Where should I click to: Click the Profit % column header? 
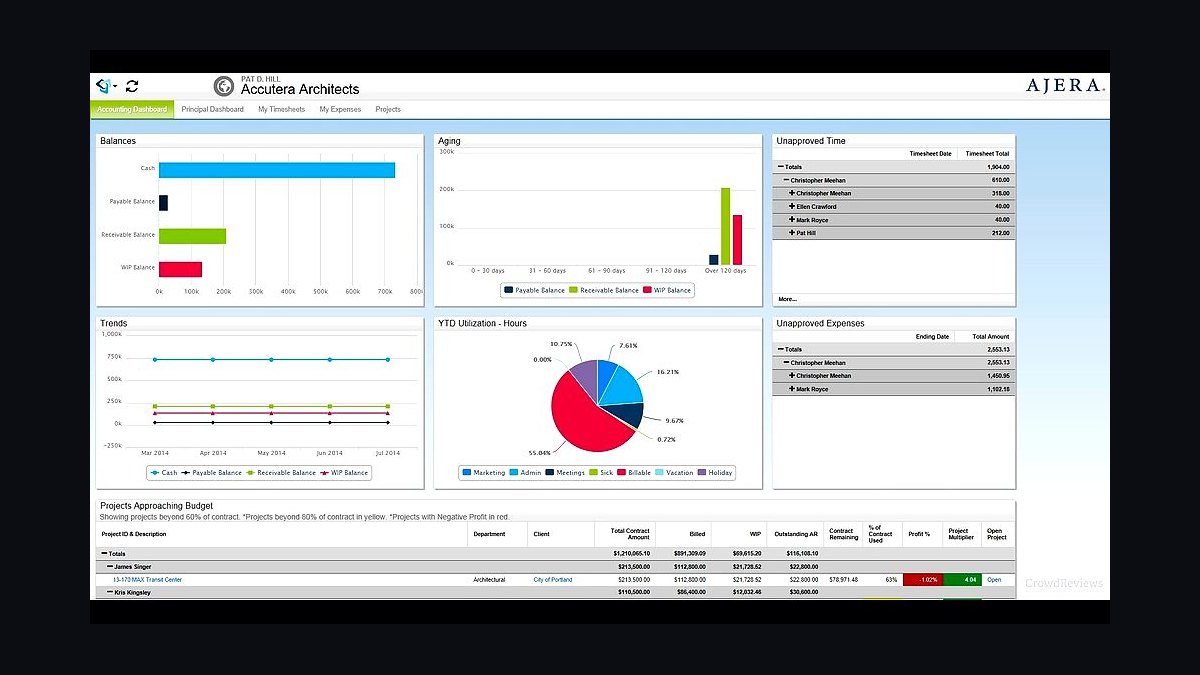[919, 534]
